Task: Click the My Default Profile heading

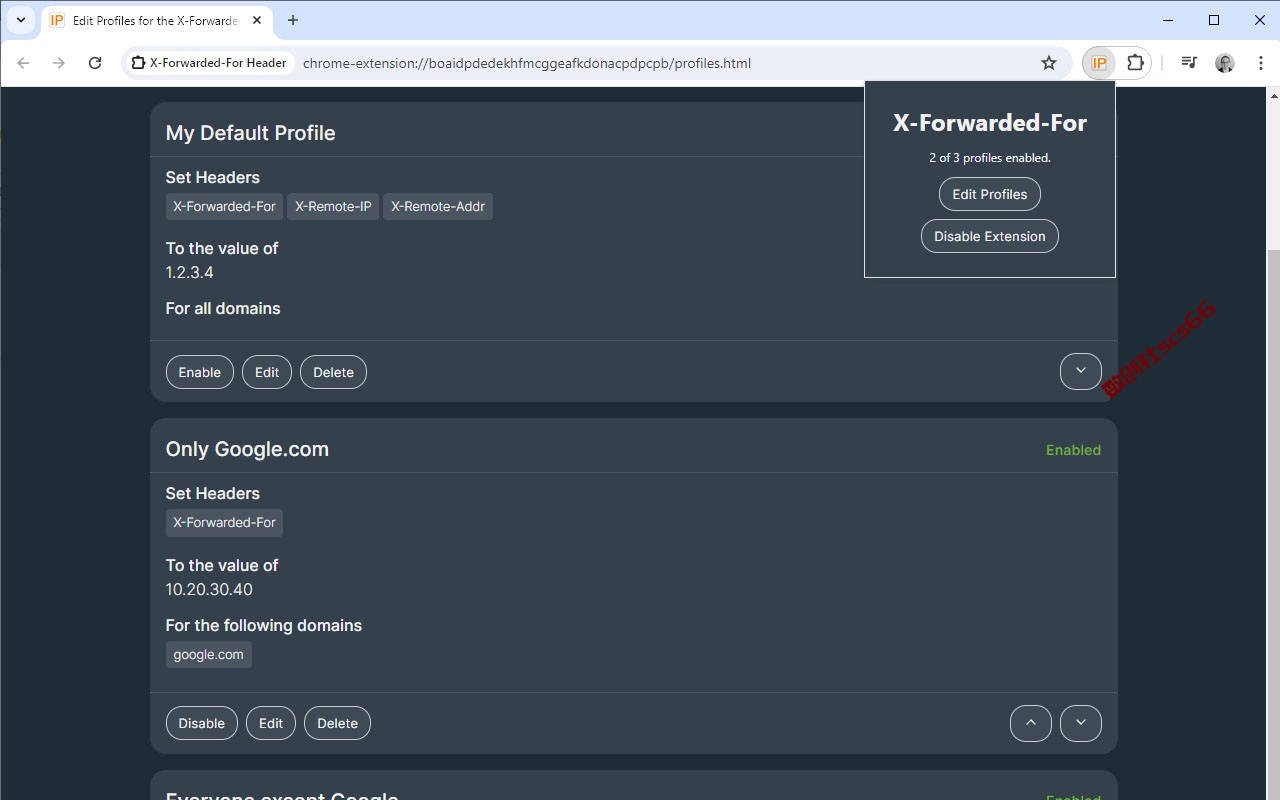Action: pos(250,133)
